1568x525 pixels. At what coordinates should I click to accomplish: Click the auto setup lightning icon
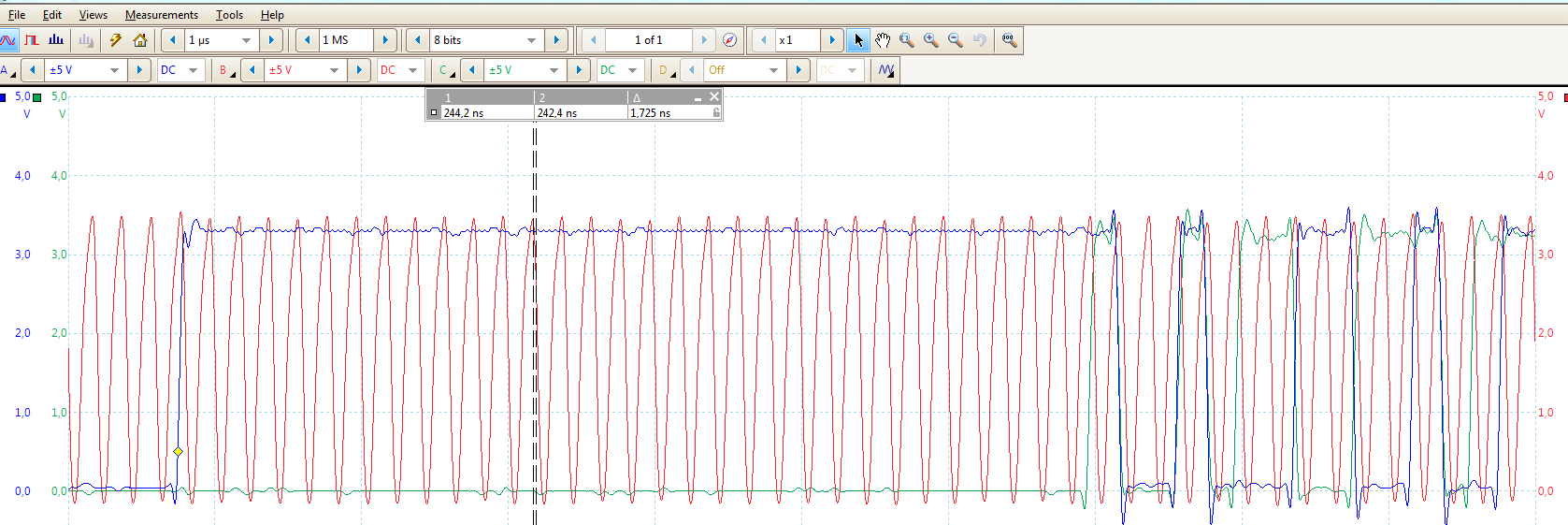tap(116, 40)
